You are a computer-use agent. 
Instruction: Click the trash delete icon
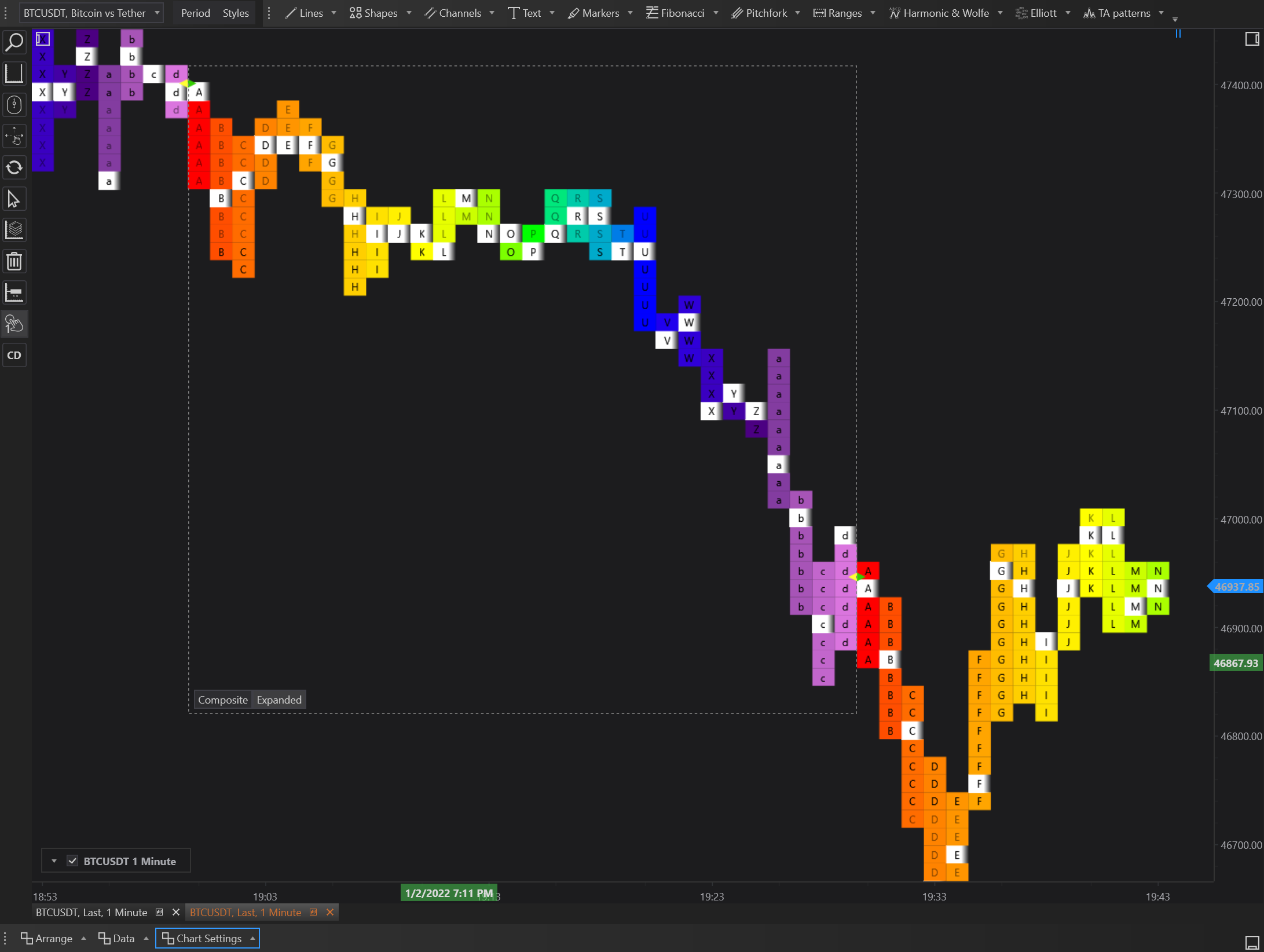[14, 261]
